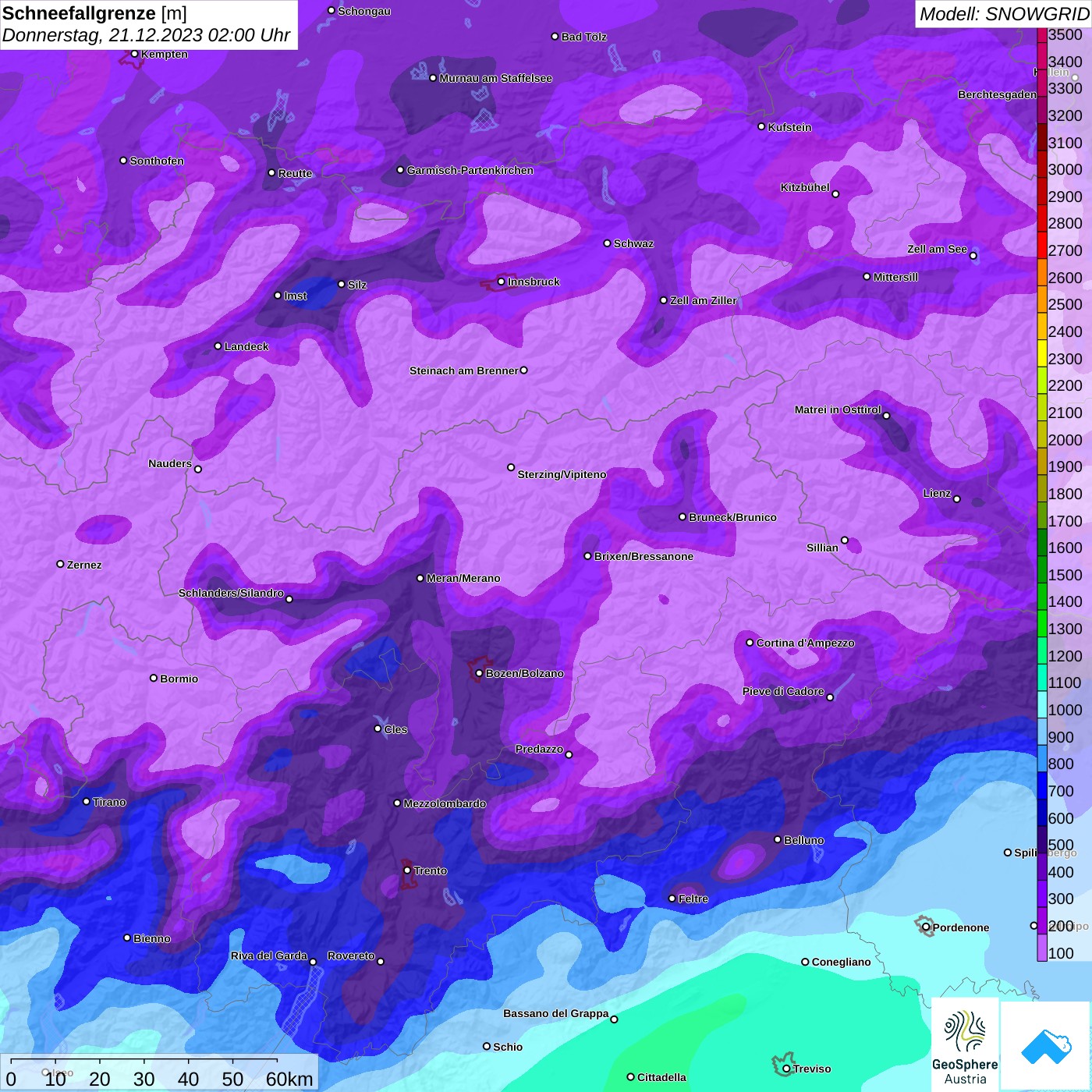Click the Kempten city marker
Screen dimensions: 1092x1092
tap(135, 54)
